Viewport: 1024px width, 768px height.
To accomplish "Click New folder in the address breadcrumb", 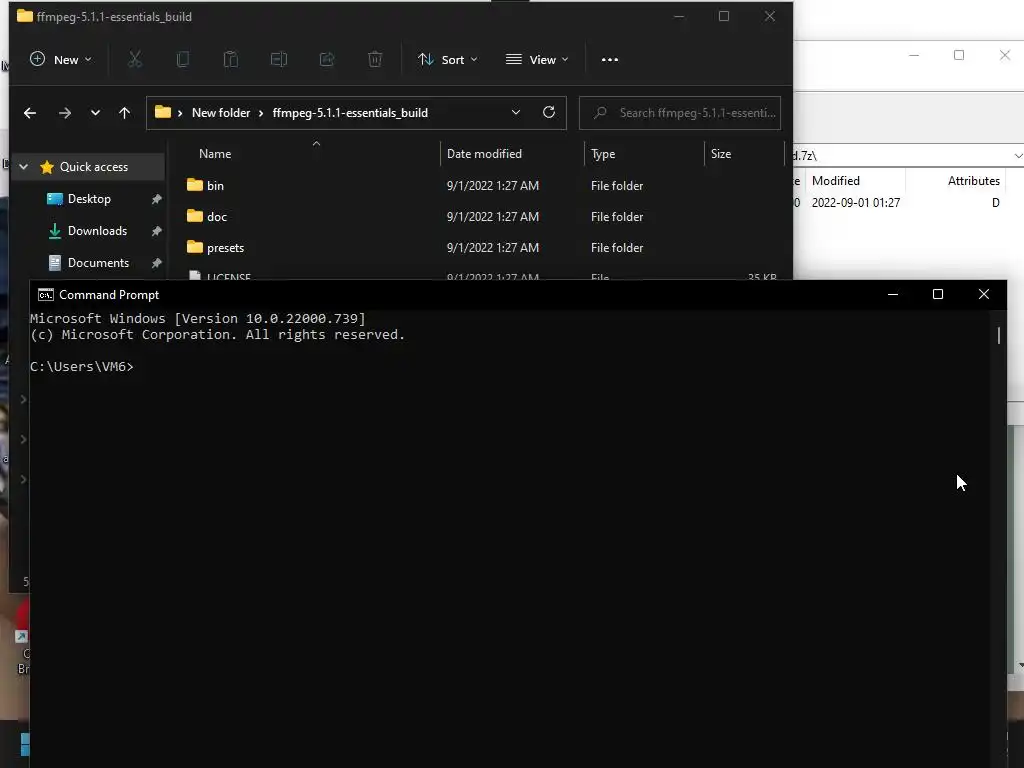I will pyautogui.click(x=221, y=113).
